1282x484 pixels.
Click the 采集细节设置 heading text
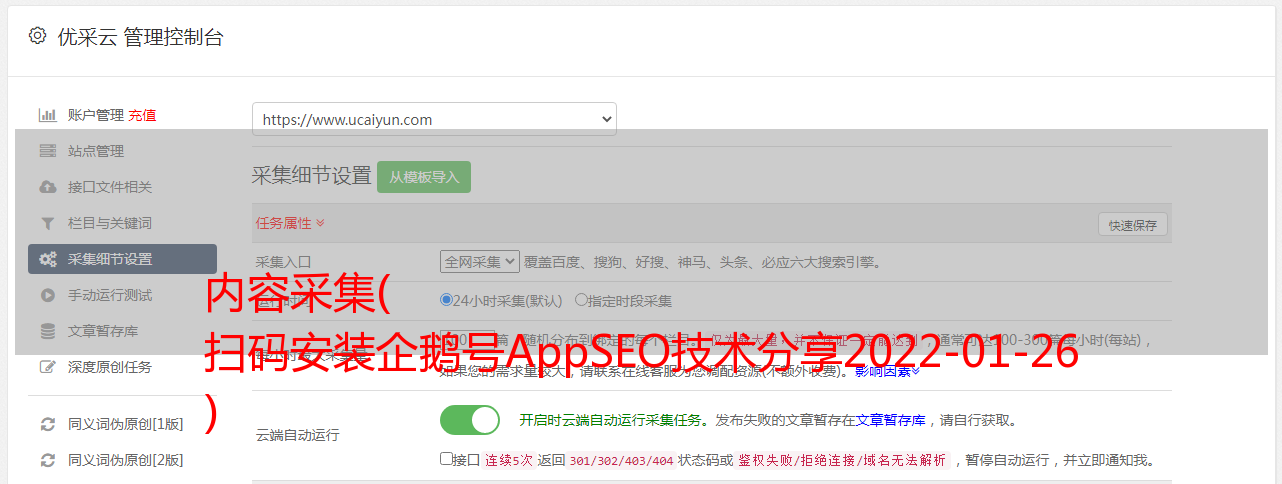[312, 176]
